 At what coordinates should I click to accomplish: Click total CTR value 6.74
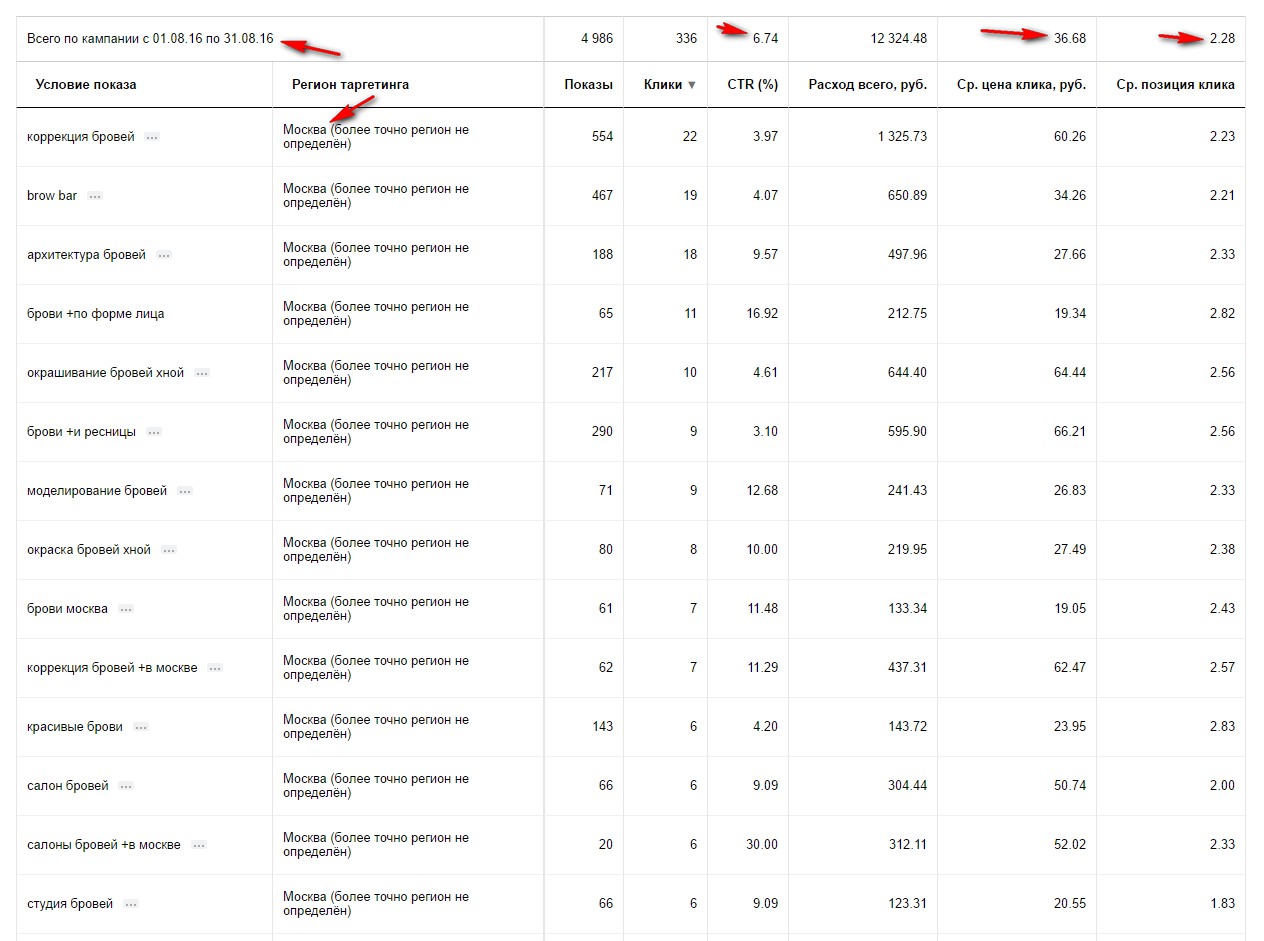click(x=765, y=39)
